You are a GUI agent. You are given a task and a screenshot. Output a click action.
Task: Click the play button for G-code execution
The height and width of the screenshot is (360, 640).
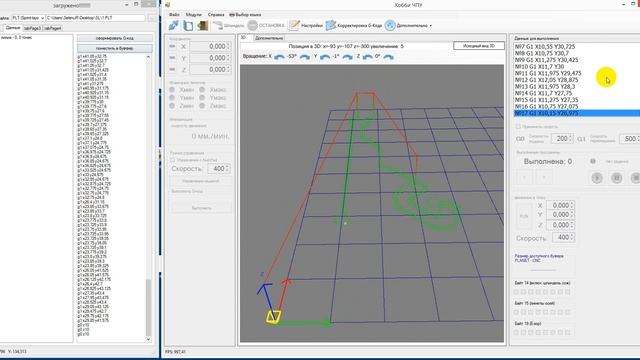click(x=597, y=178)
